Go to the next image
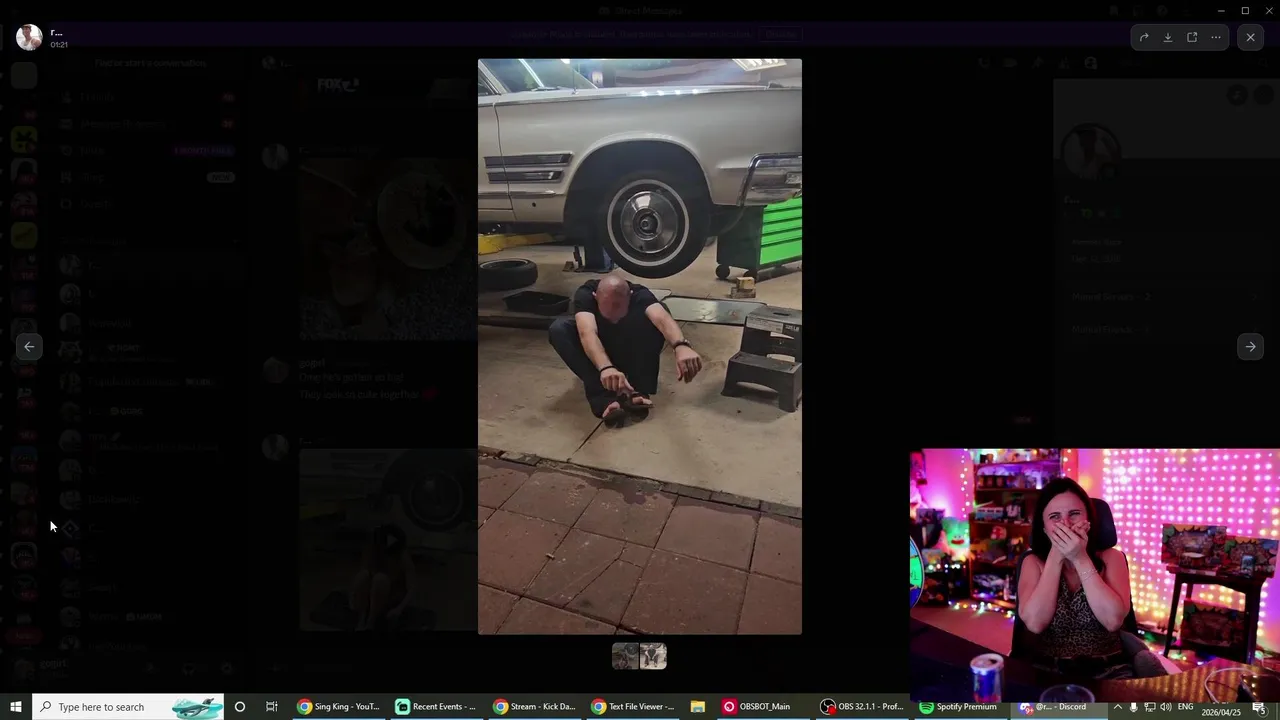1280x720 pixels. [1250, 346]
